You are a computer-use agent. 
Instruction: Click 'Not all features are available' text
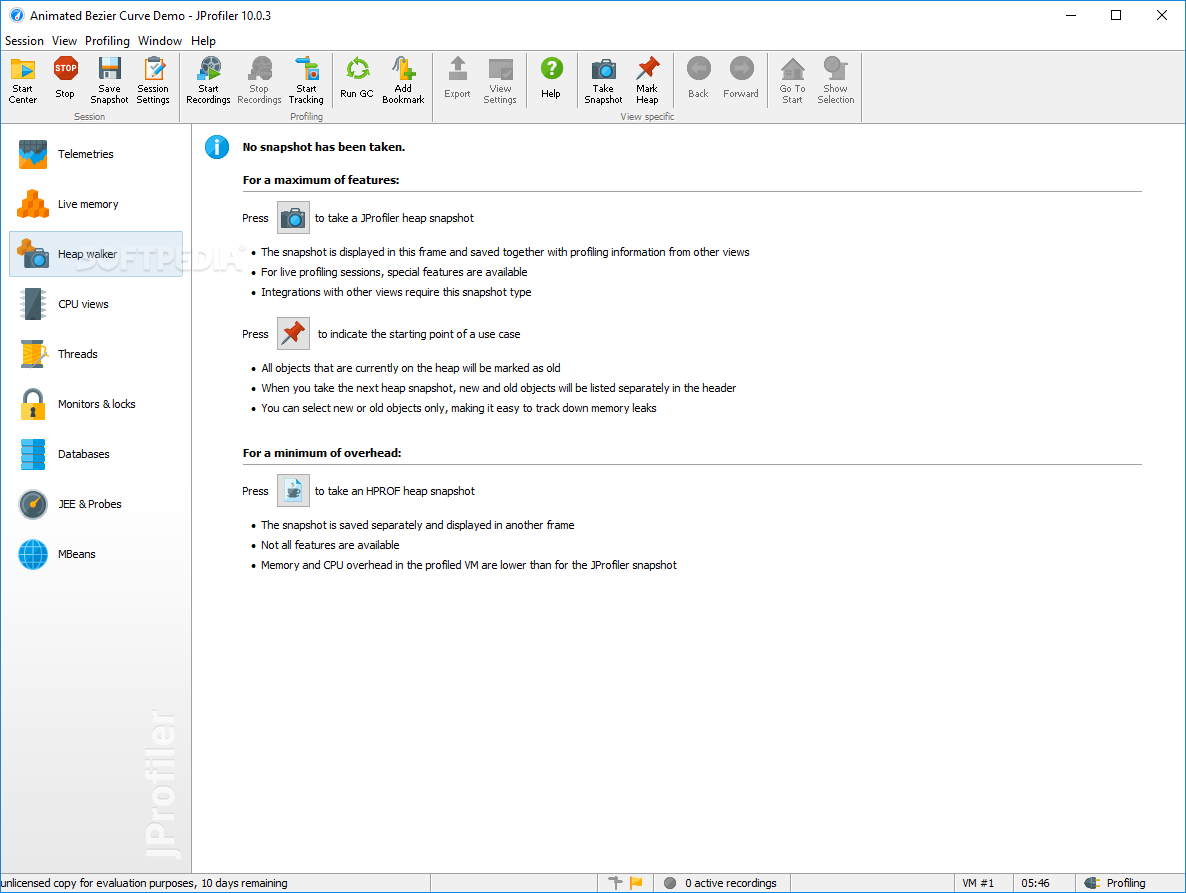point(330,545)
